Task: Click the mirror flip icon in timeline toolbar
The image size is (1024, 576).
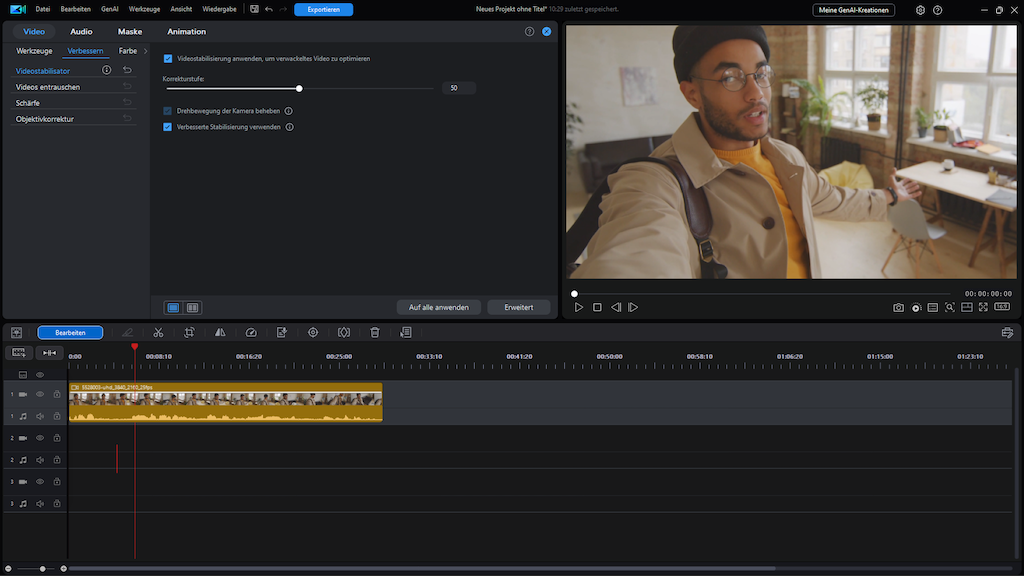Action: tap(220, 332)
